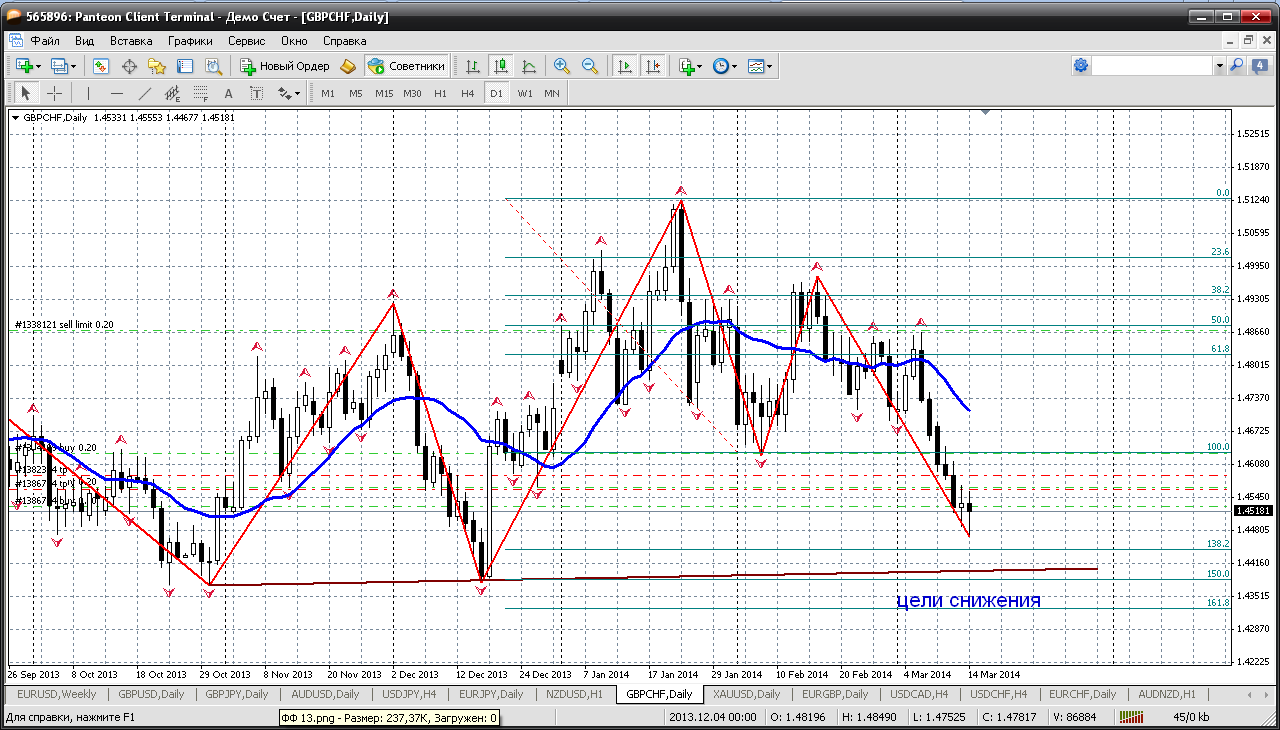
Task: Pick the text label tool
Action: 228,93
